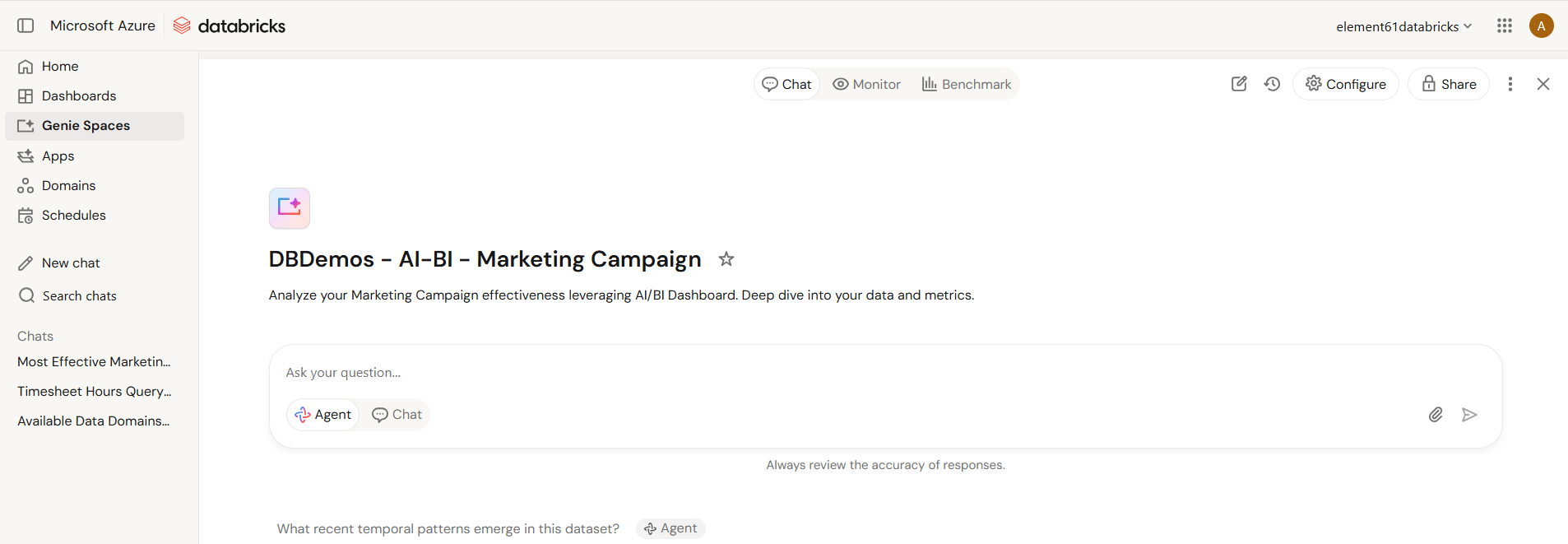Image resolution: width=1568 pixels, height=544 pixels.
Task: Close the Genie space panel
Action: [1543, 84]
